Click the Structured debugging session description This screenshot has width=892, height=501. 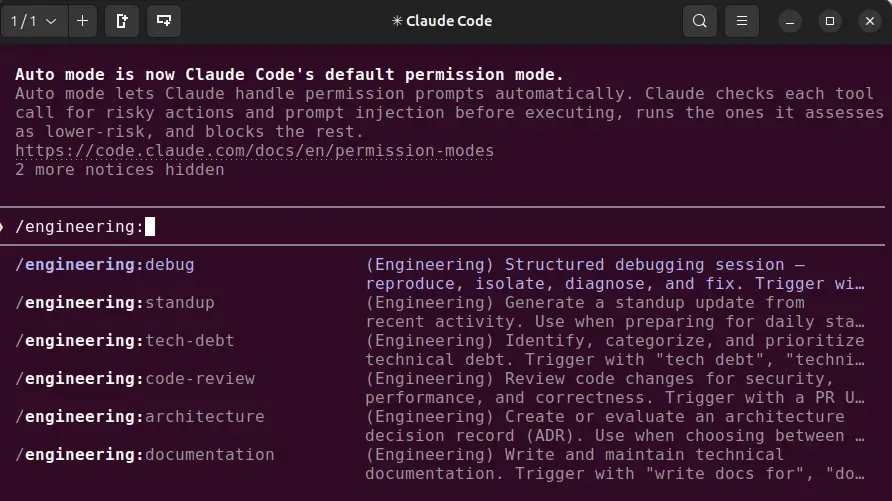click(x=614, y=274)
